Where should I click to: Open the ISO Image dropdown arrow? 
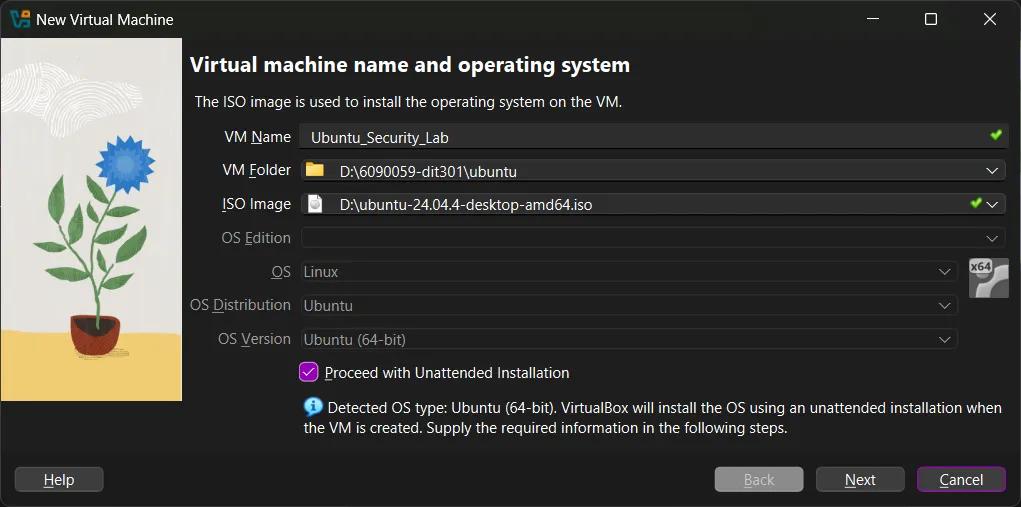pyautogui.click(x=992, y=204)
